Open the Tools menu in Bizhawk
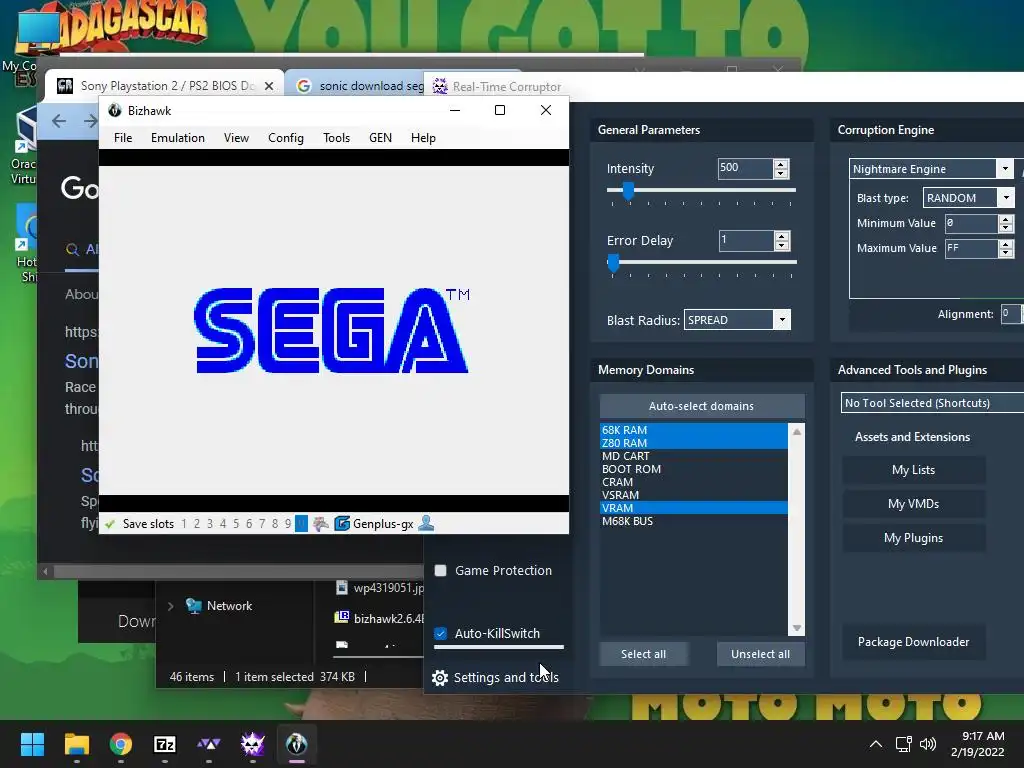Image resolution: width=1024 pixels, height=768 pixels. tap(336, 138)
